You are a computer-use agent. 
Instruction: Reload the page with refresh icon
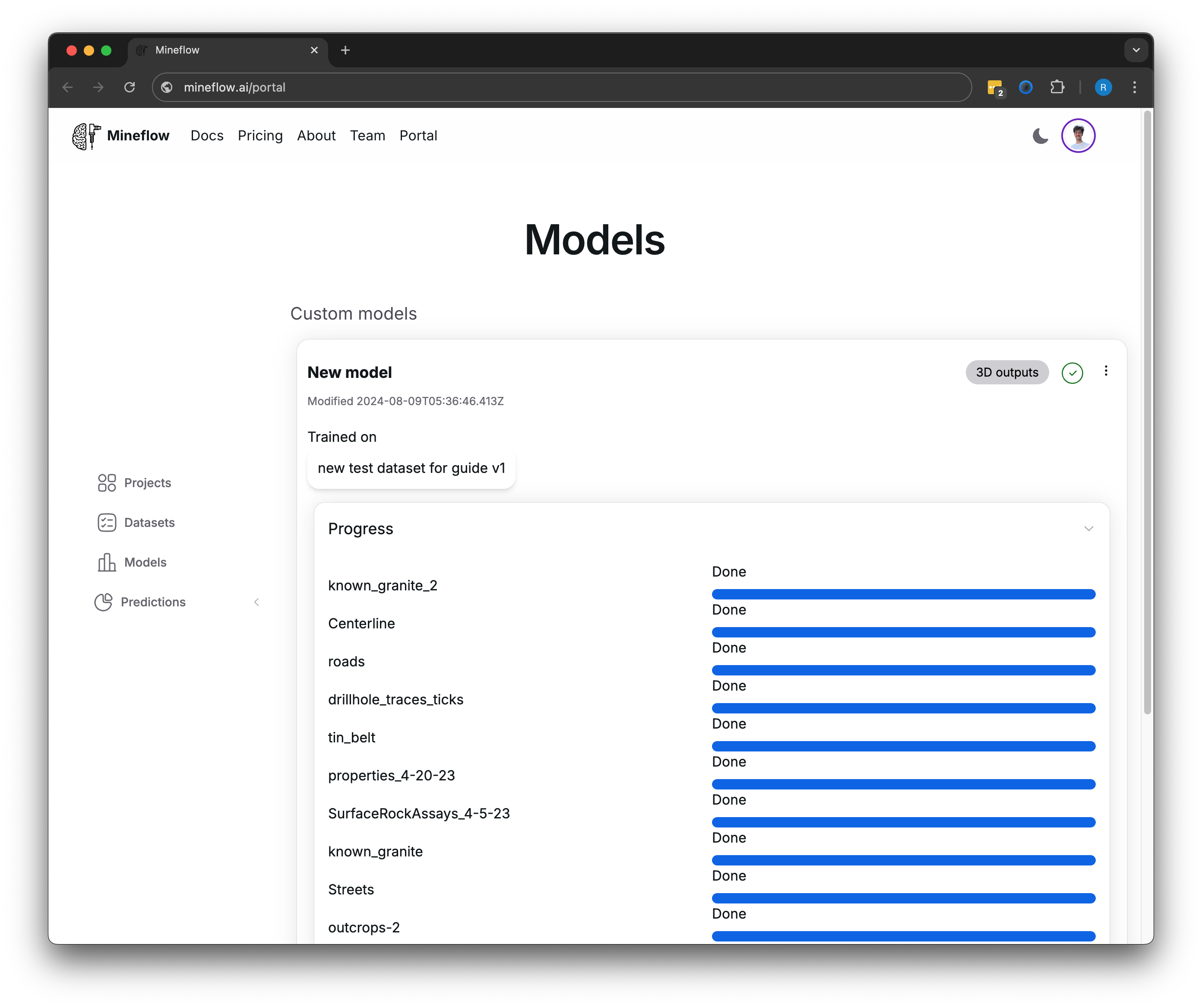[x=130, y=87]
